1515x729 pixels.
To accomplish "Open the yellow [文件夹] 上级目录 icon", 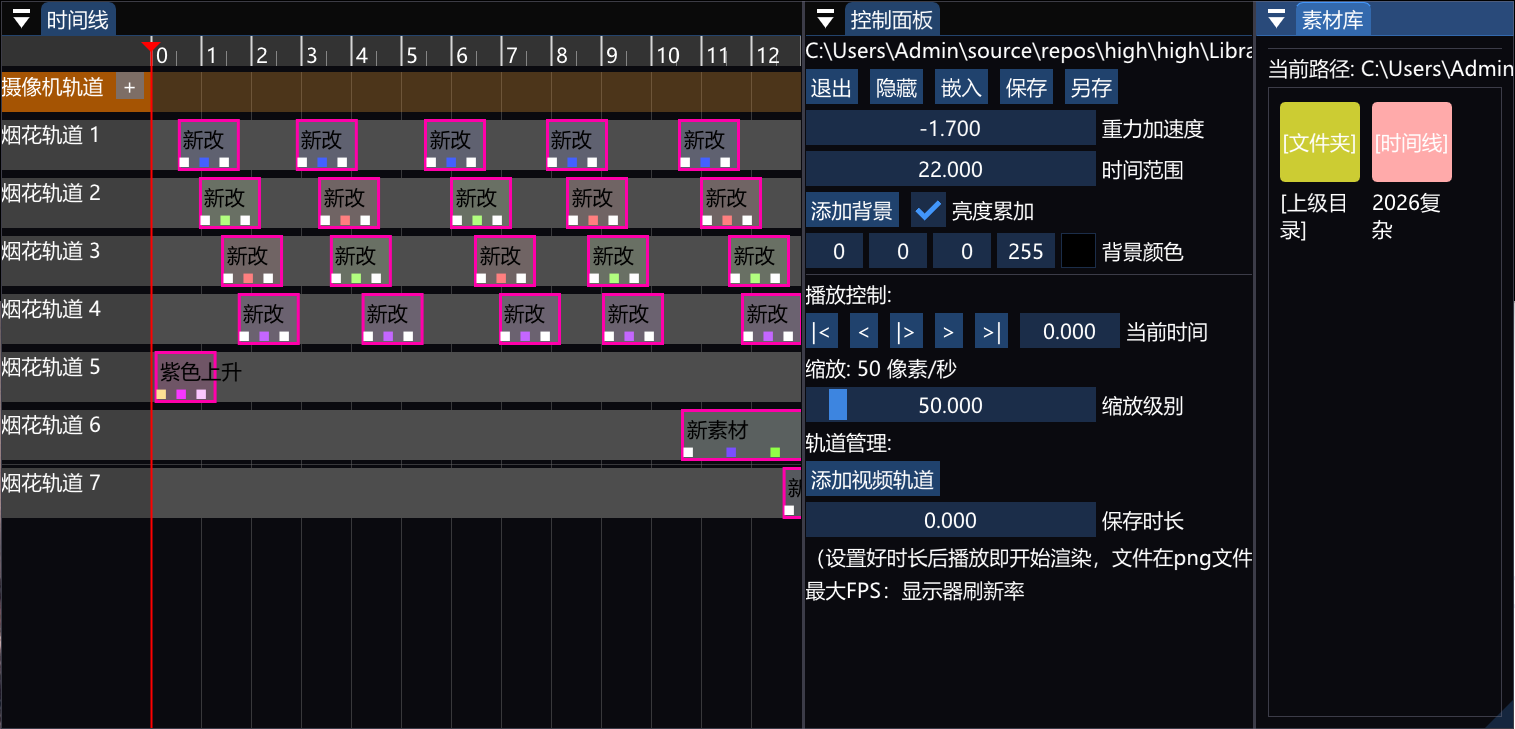I will (x=1319, y=141).
